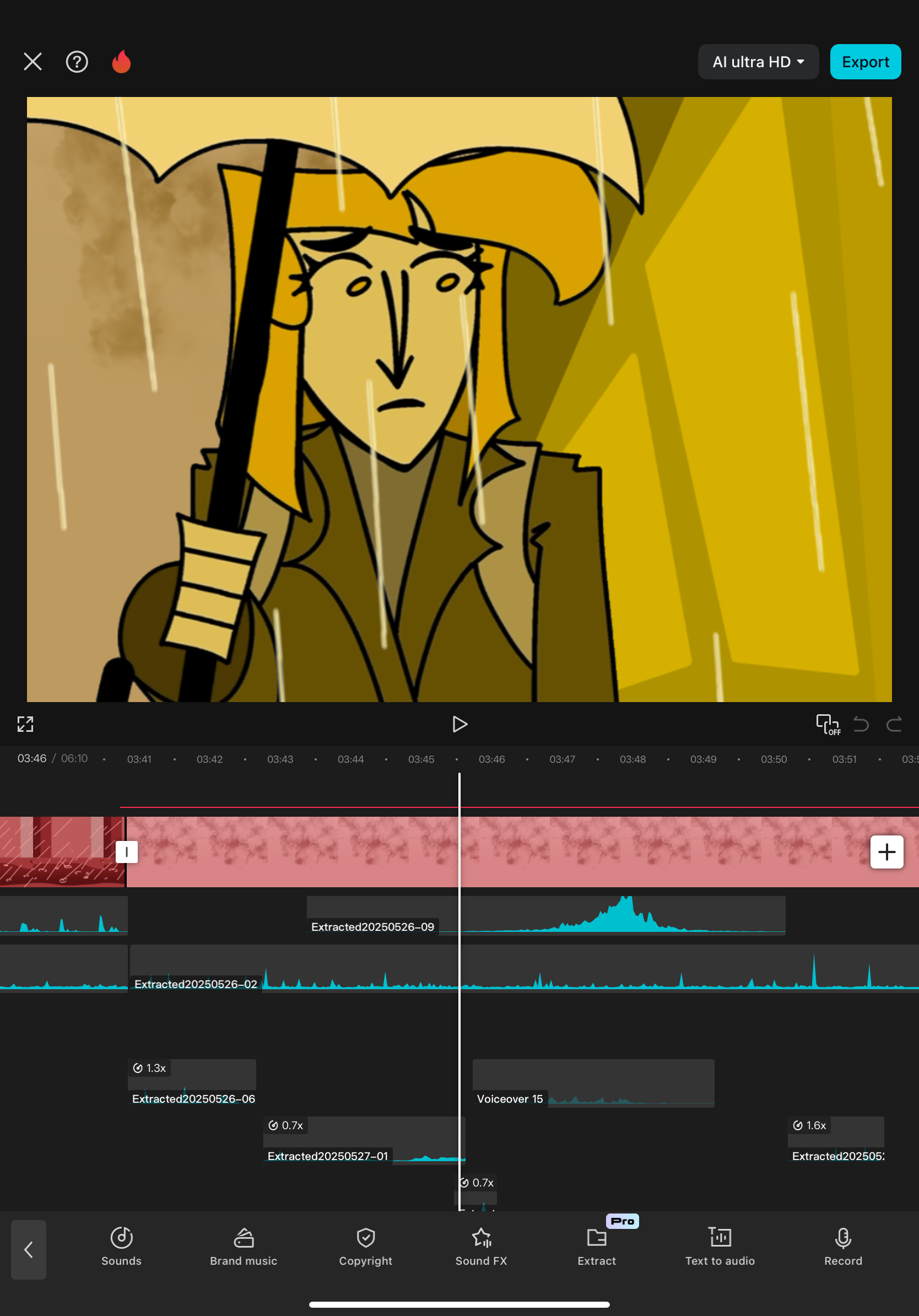Viewport: 919px width, 1316px height.
Task: Tap the 1.3x speed badge
Action: tap(149, 1068)
